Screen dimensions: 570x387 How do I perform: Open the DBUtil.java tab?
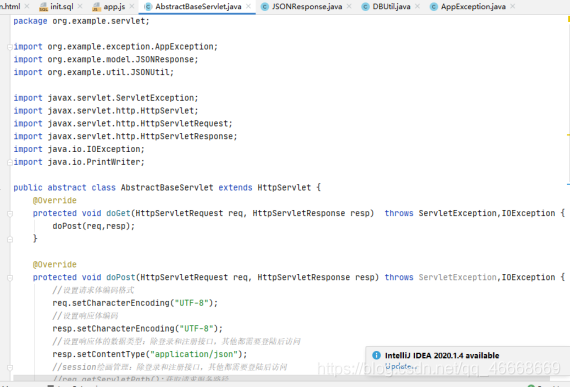[x=391, y=6]
